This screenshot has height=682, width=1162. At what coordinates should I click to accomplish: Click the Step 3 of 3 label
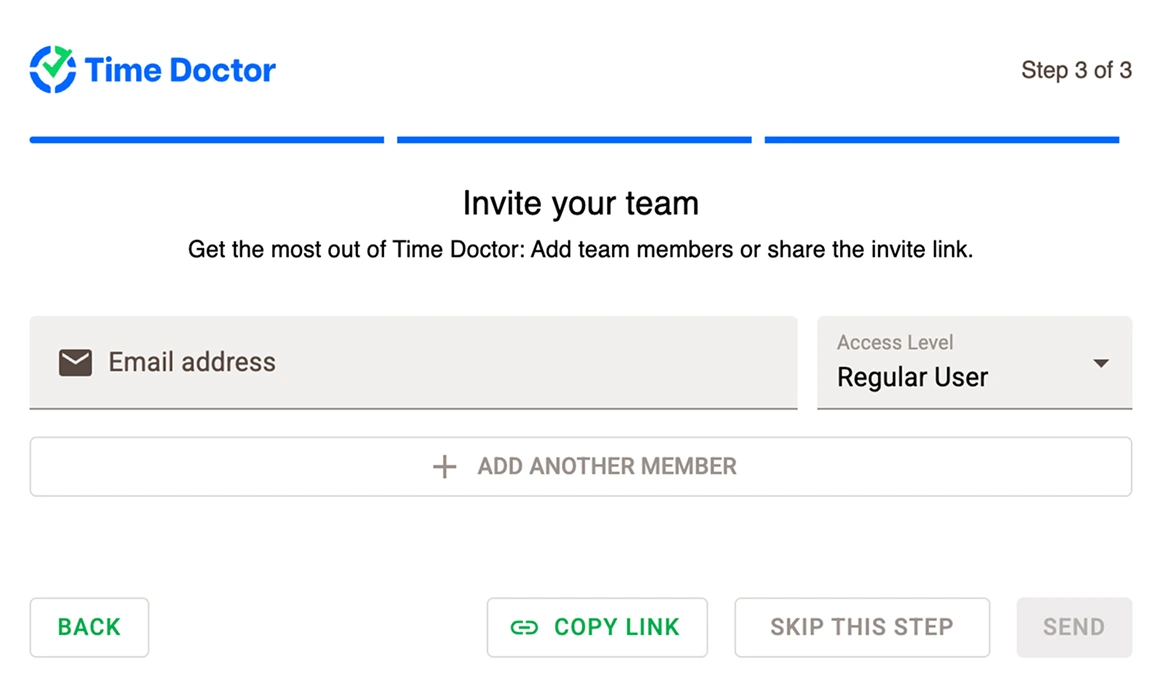click(1077, 70)
